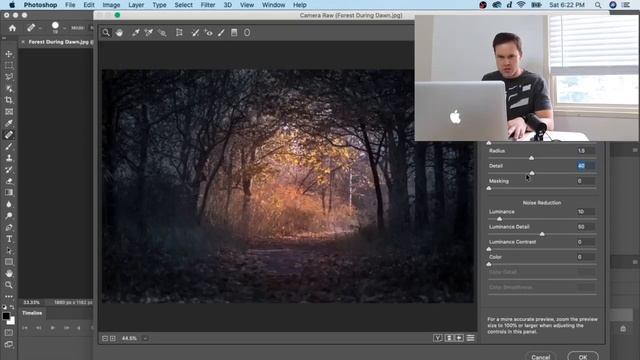Viewport: 640px width, 360px height.
Task: Open macOS Spotlight search icon
Action: click(598, 5)
